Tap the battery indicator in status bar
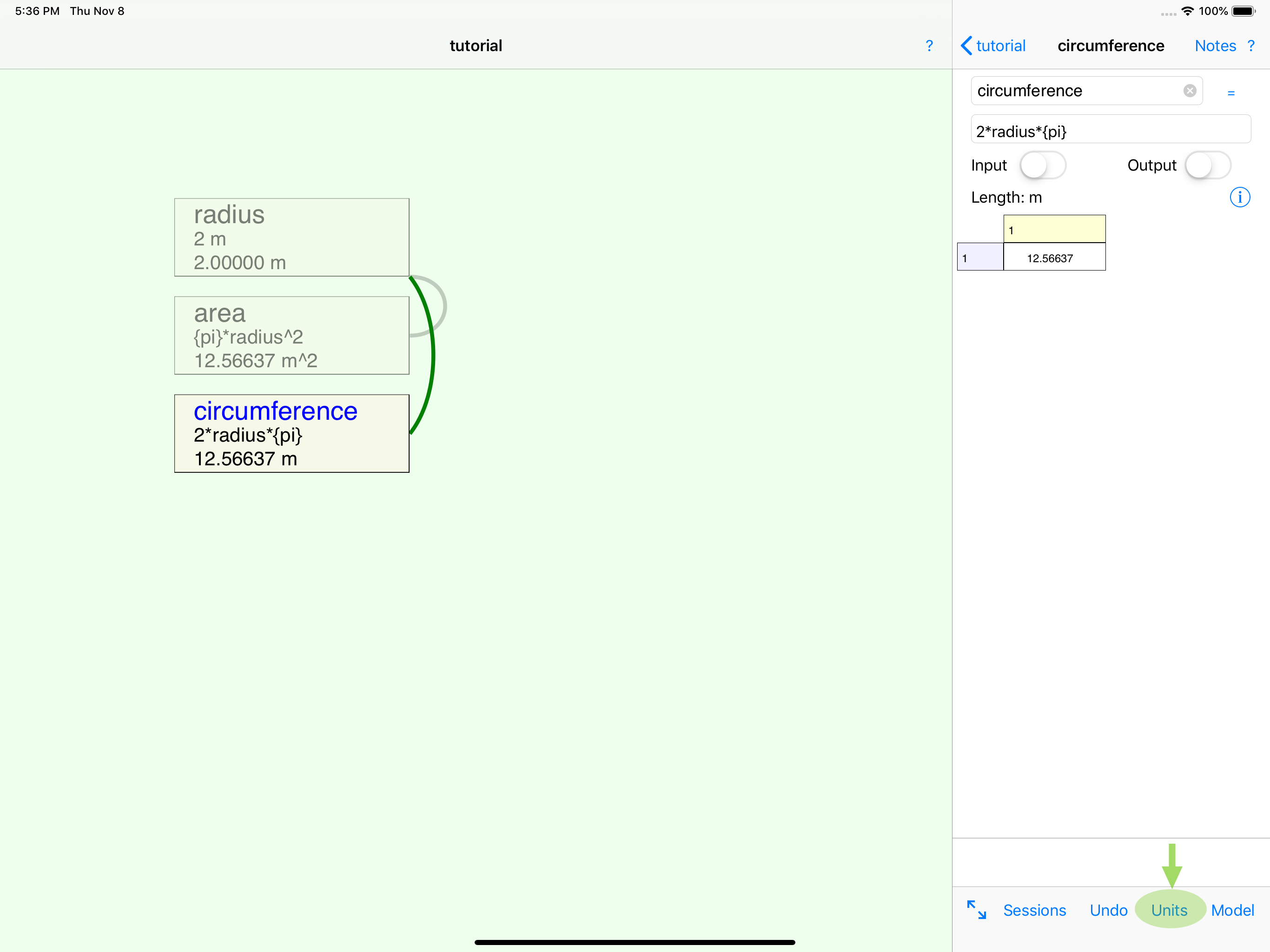The height and width of the screenshot is (952, 1270). click(x=1244, y=11)
